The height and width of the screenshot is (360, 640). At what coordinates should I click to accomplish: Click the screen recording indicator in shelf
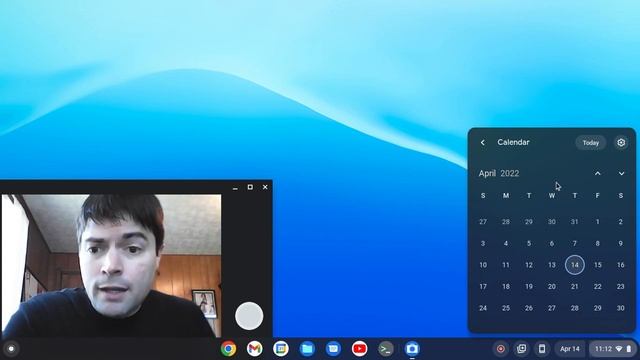501,349
